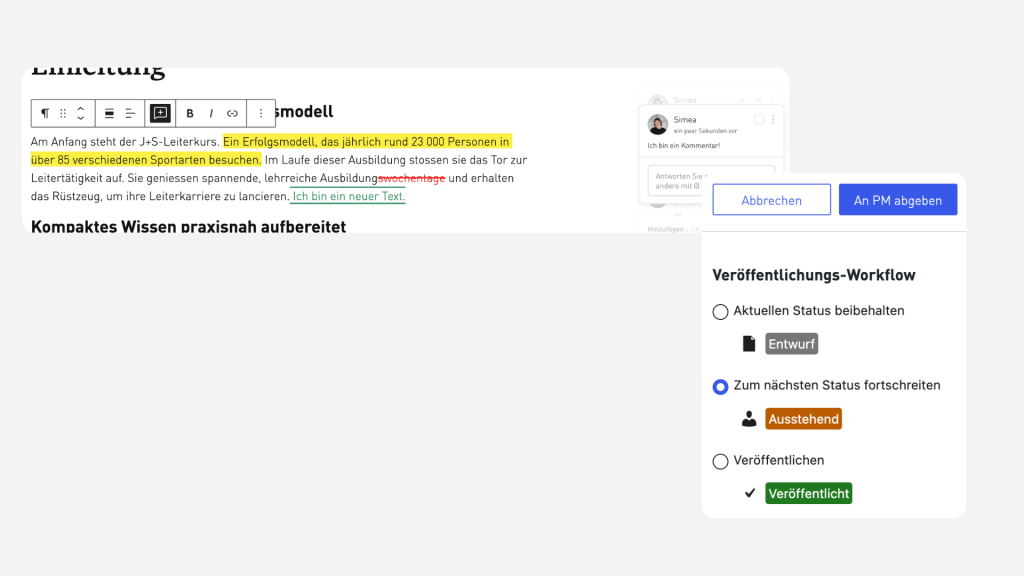Click the drag handle dots icon
The image size is (1024, 576).
pyautogui.click(x=63, y=114)
